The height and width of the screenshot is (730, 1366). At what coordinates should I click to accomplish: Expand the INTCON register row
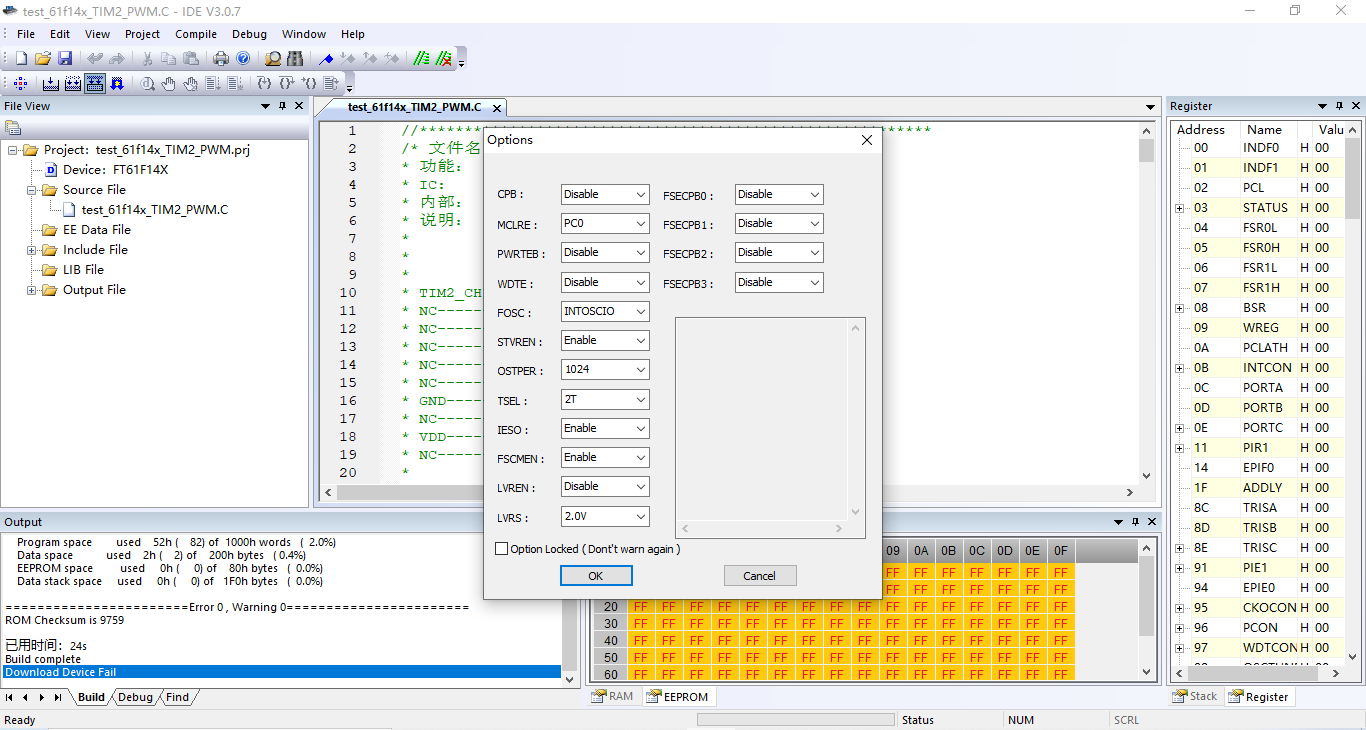[x=1180, y=368]
